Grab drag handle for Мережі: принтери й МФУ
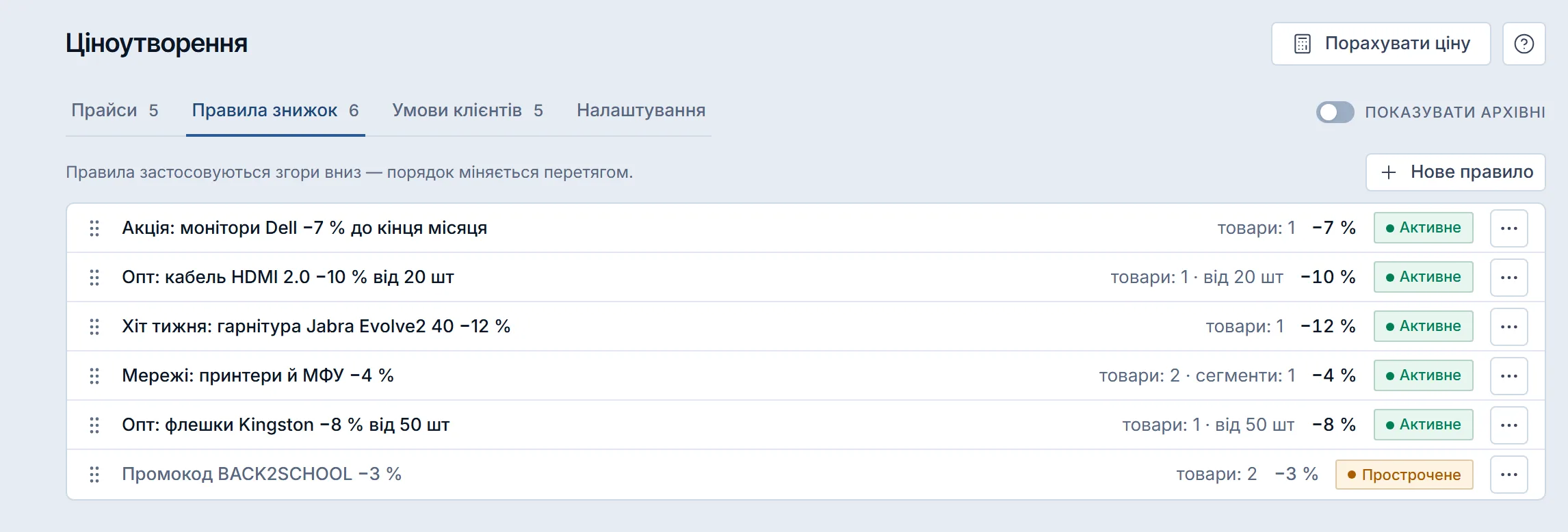The image size is (1568, 532). [x=94, y=376]
